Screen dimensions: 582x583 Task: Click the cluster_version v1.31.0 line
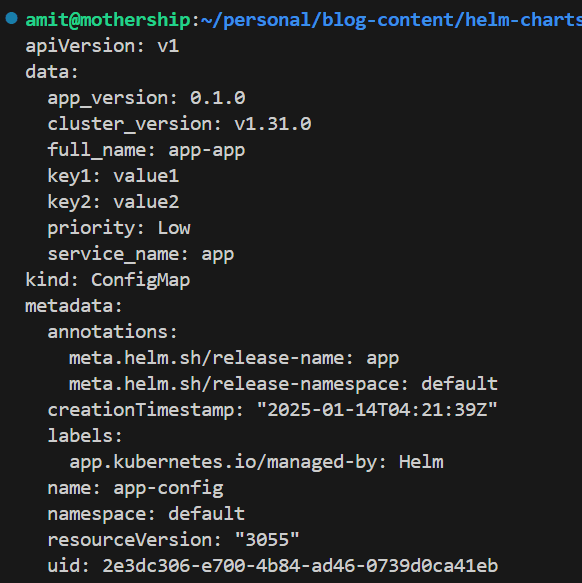click(179, 124)
